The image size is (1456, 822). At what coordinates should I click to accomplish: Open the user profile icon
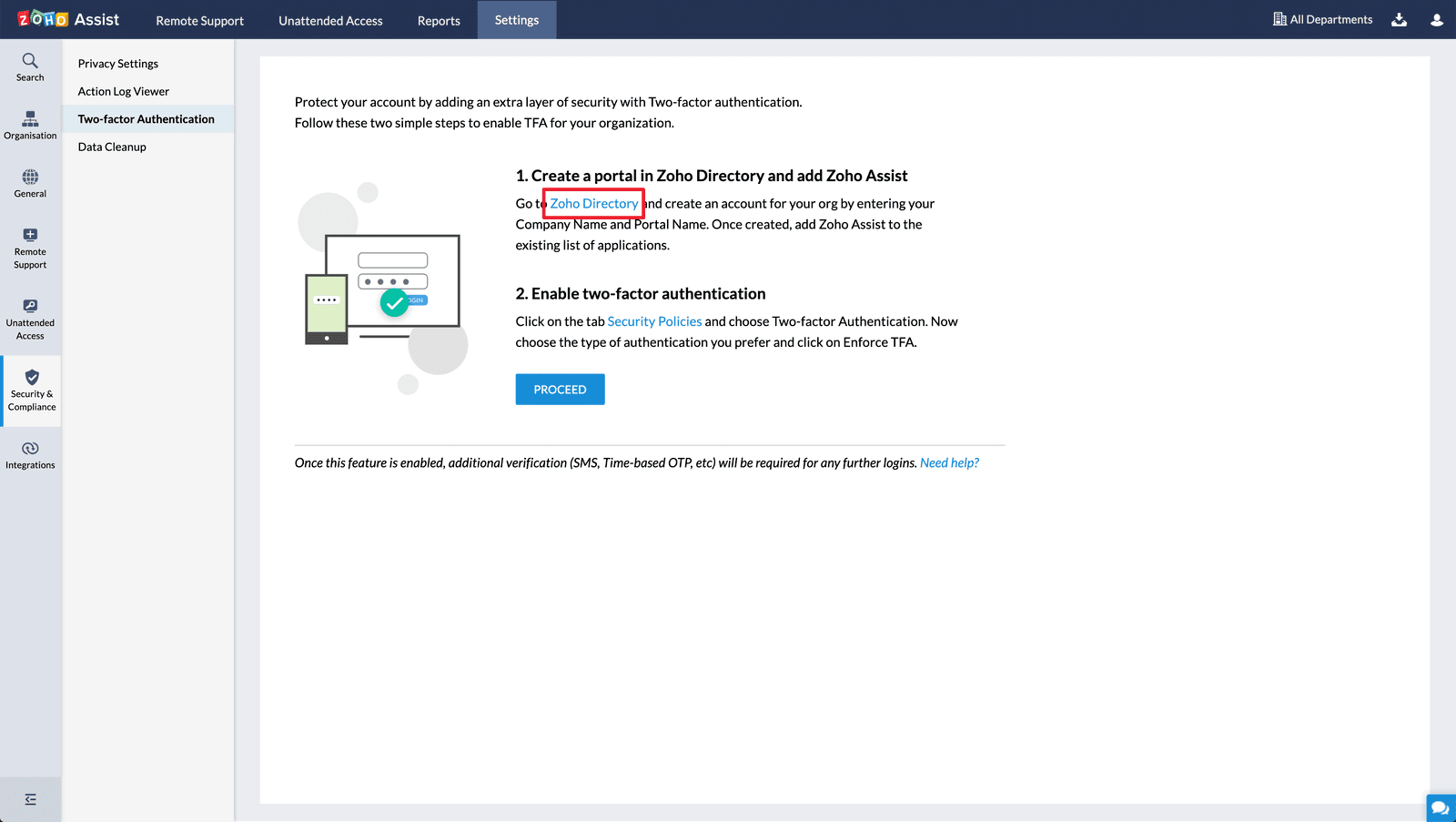pyautogui.click(x=1437, y=20)
